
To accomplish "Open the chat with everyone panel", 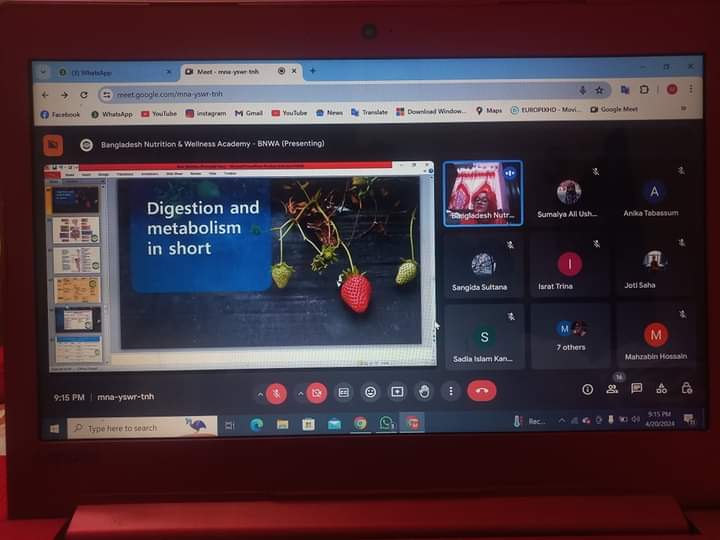I will coord(636,389).
